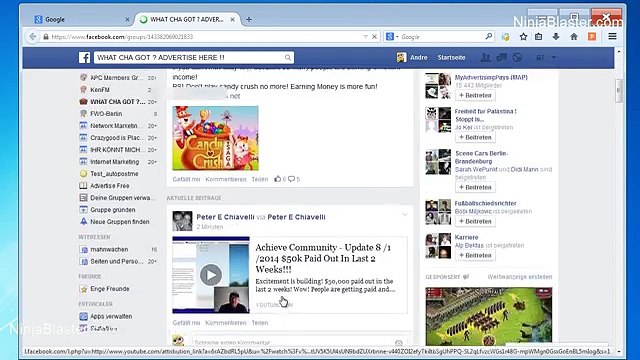Open the Facebook account dropdown arrow
640x360 pixels.
tap(554, 58)
